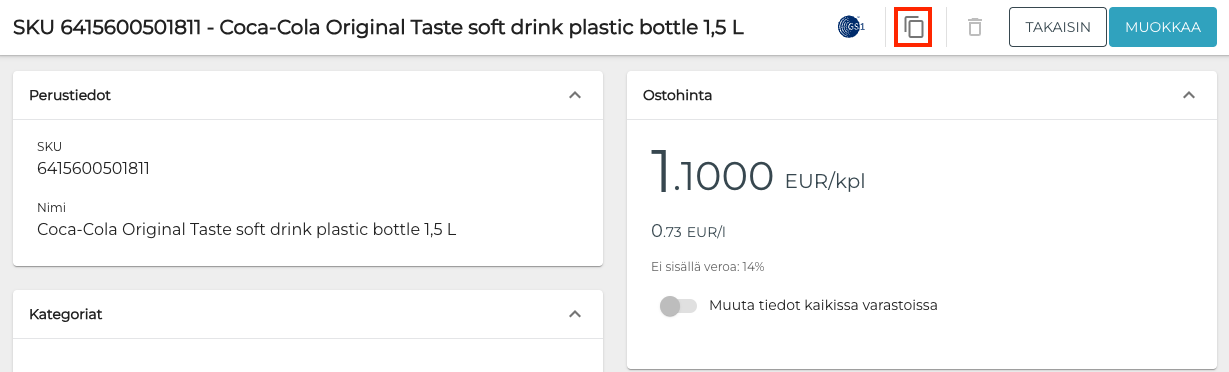
Task: Open editing with the MUOKKAA button
Action: [x=1162, y=27]
